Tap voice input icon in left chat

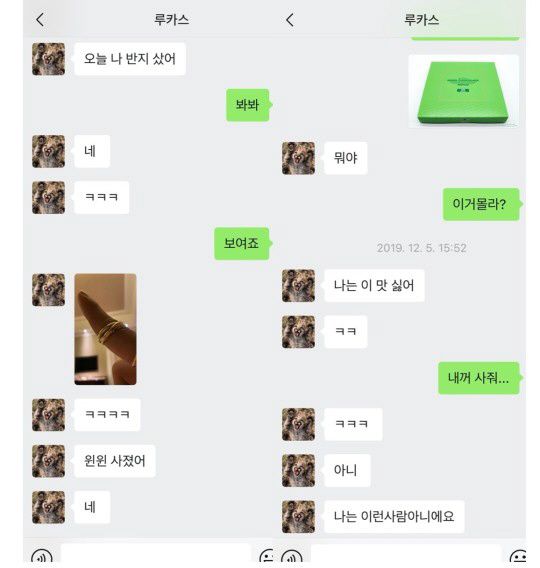(x=42, y=556)
